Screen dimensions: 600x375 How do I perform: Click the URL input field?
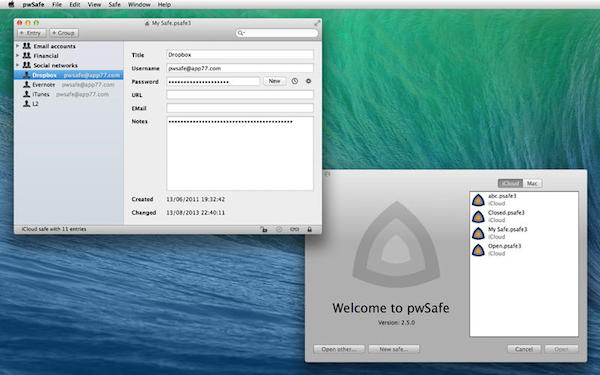[240, 95]
